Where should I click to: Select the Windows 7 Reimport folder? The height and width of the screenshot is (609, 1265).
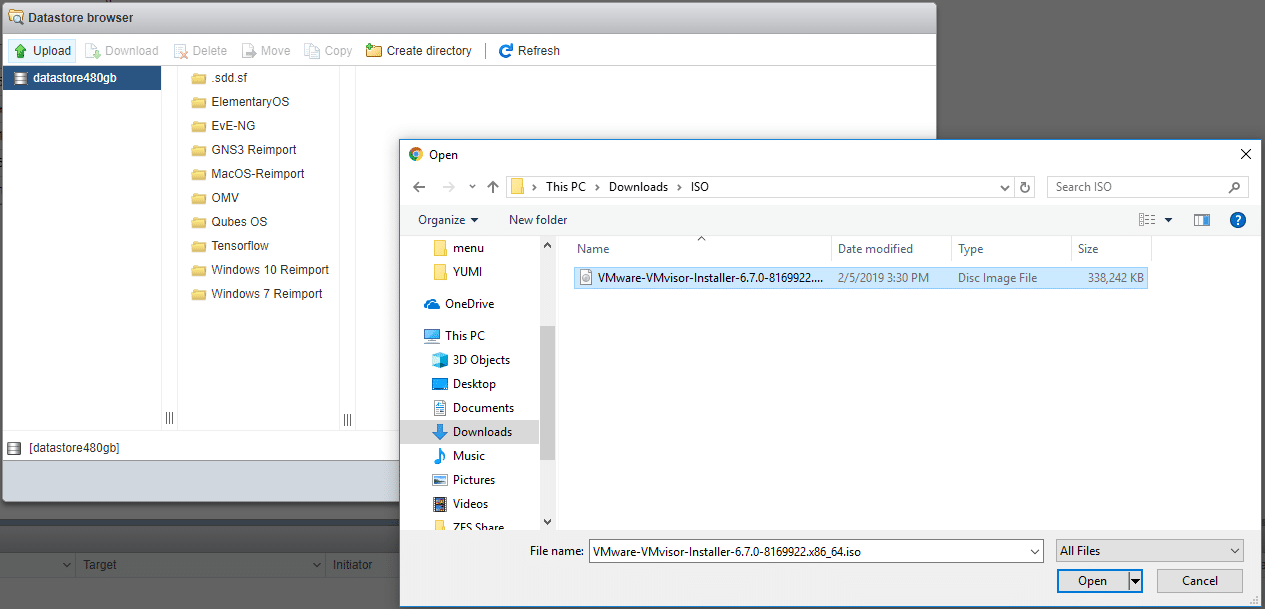click(257, 294)
